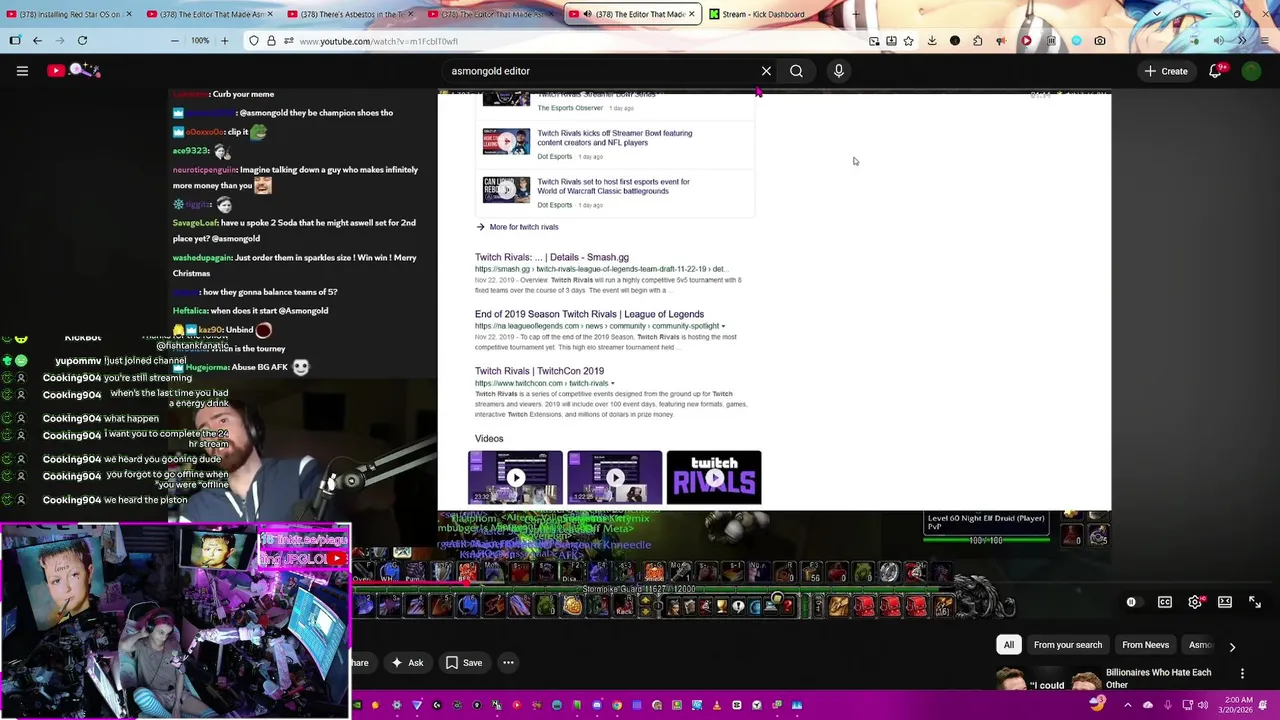Open the Settings gear on the taskbar

click(x=396, y=705)
